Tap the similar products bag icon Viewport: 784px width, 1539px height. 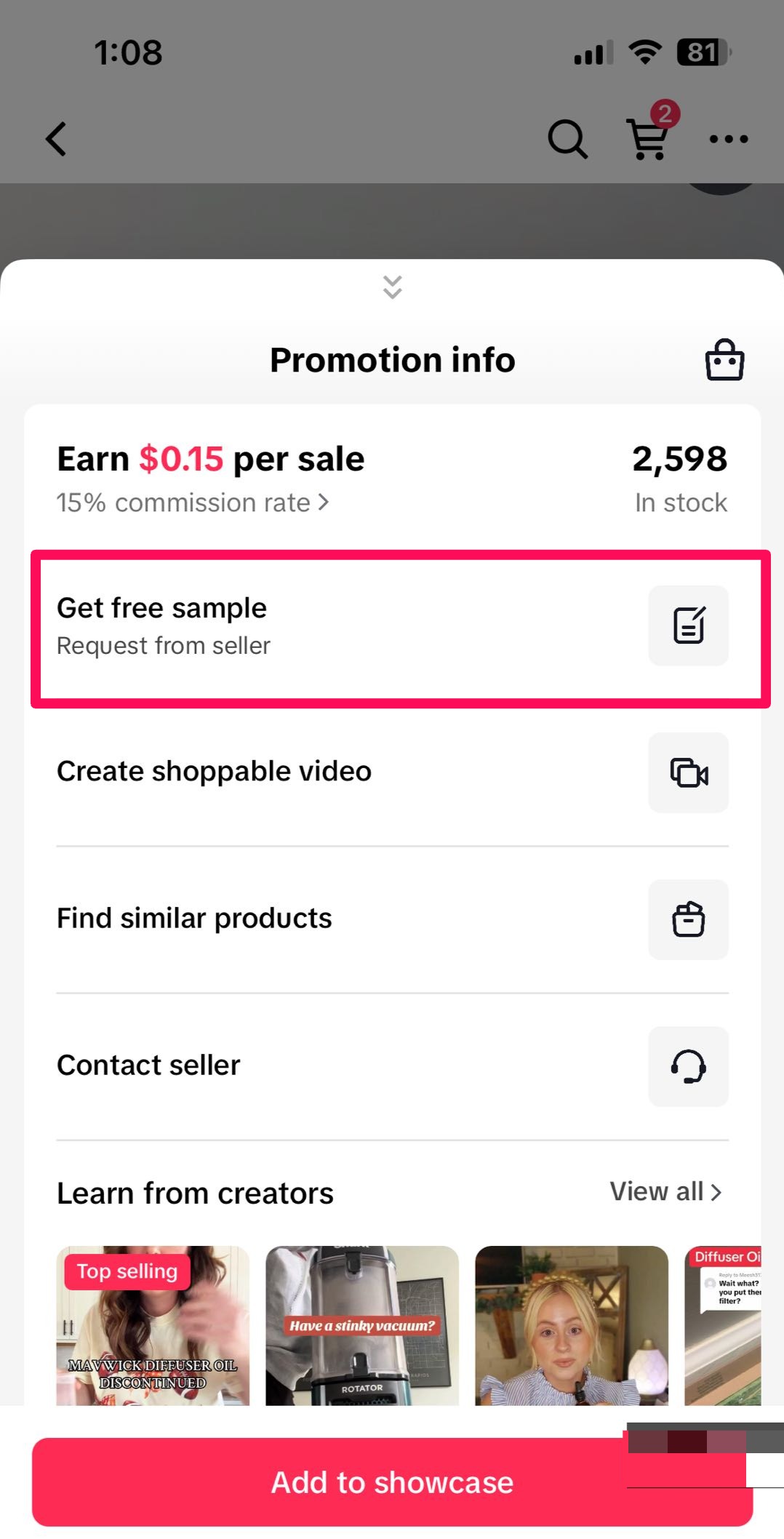(x=688, y=919)
